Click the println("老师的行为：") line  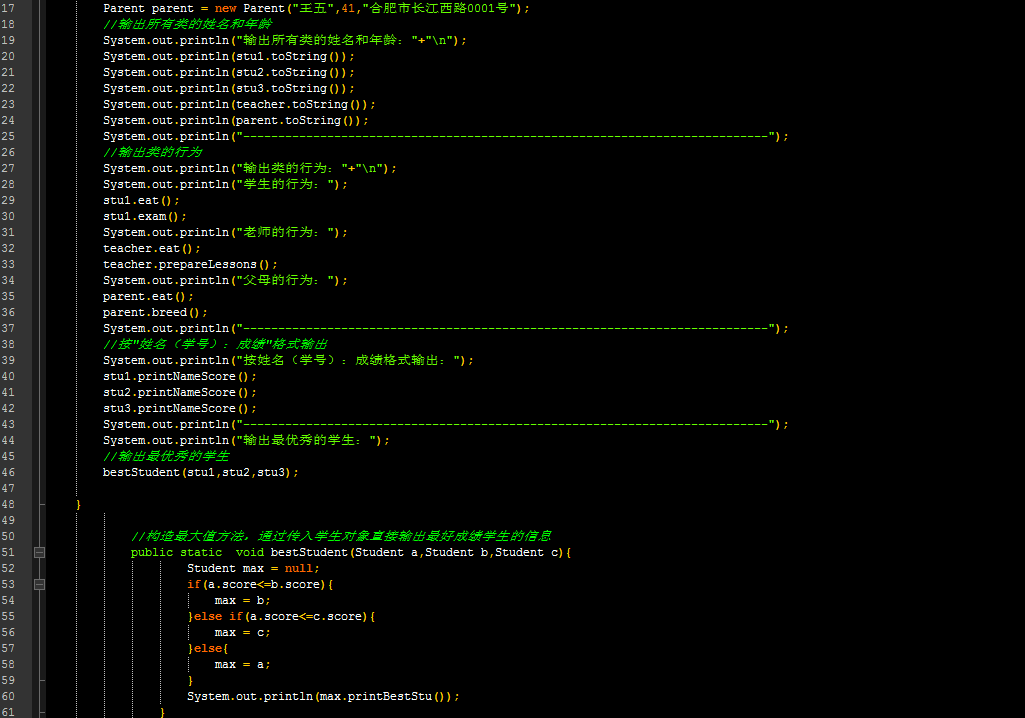pyautogui.click(x=226, y=233)
